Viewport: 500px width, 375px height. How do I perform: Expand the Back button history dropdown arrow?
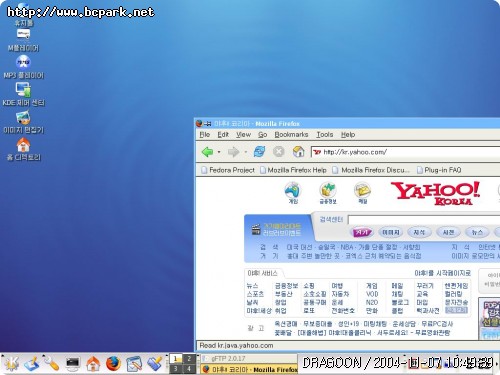coord(219,152)
